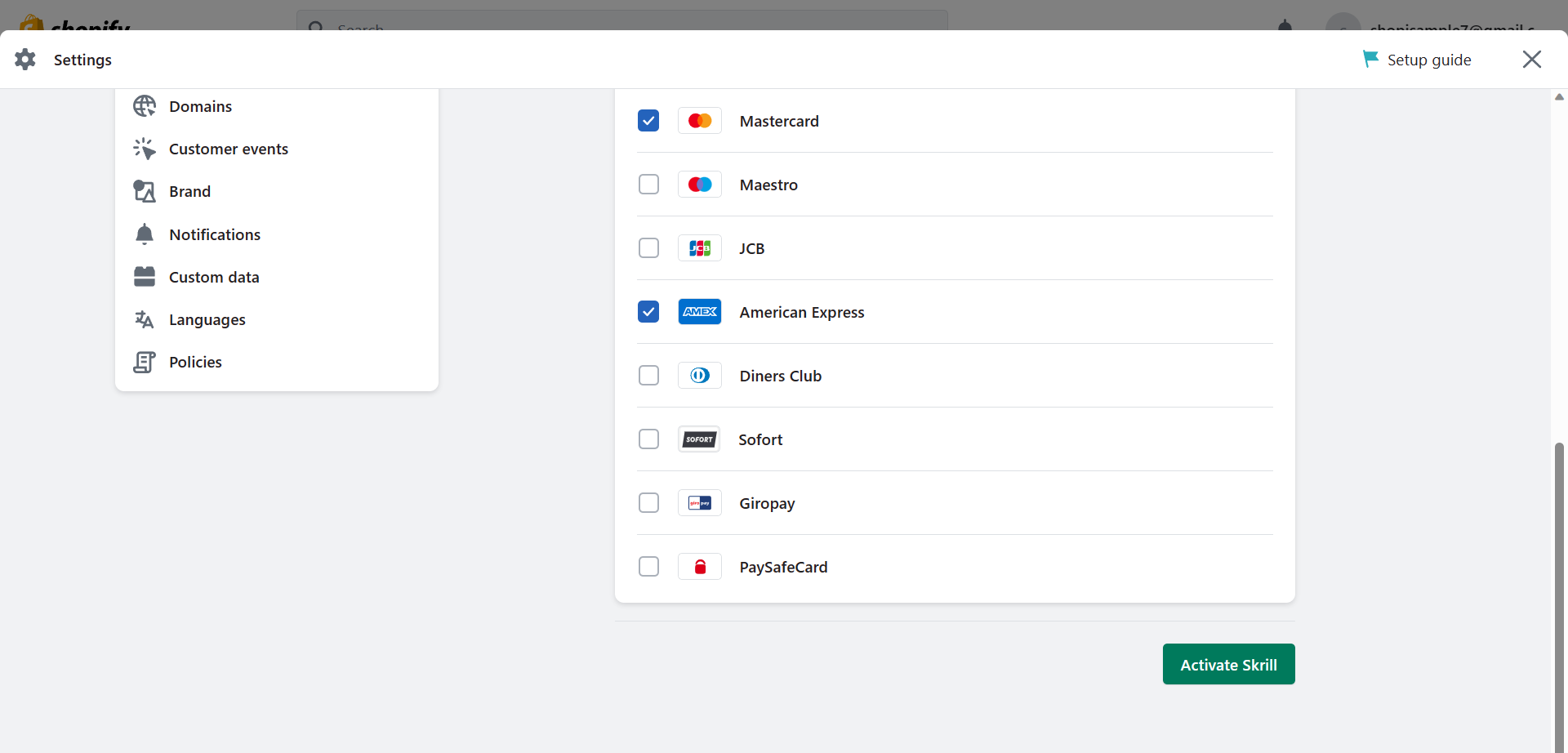Uncheck the Mastercard checkbox
Screen dimensions: 1568x753
[648, 121]
